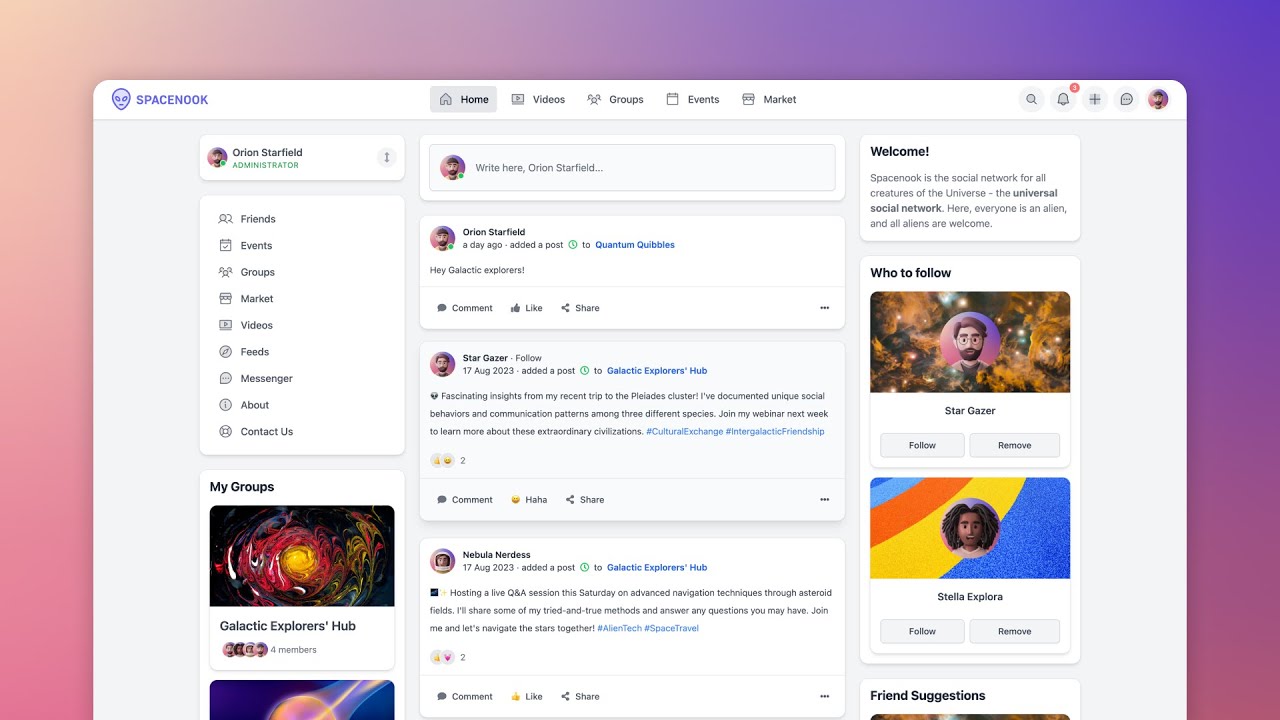This screenshot has width=1280, height=720.
Task: Click the Spacenook alien logo
Action: pos(121,99)
